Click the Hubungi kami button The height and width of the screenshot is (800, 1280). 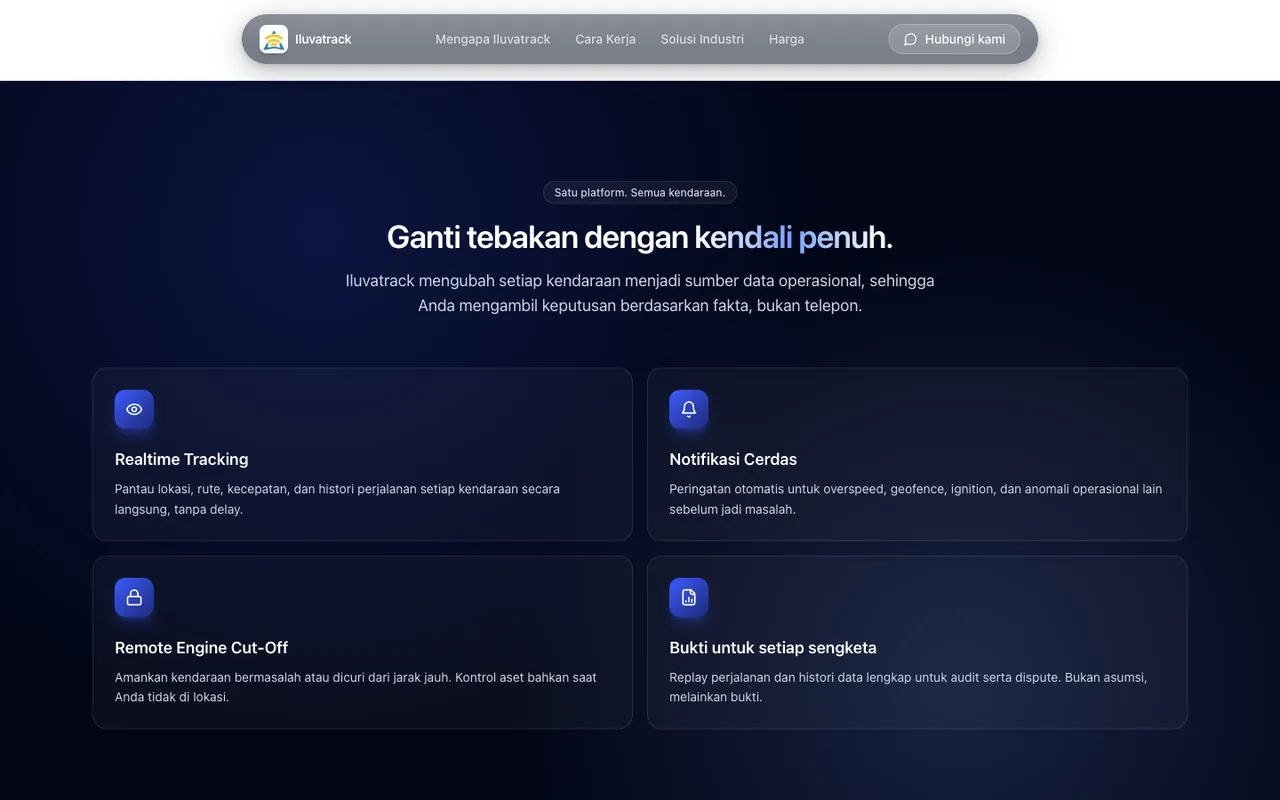point(954,39)
